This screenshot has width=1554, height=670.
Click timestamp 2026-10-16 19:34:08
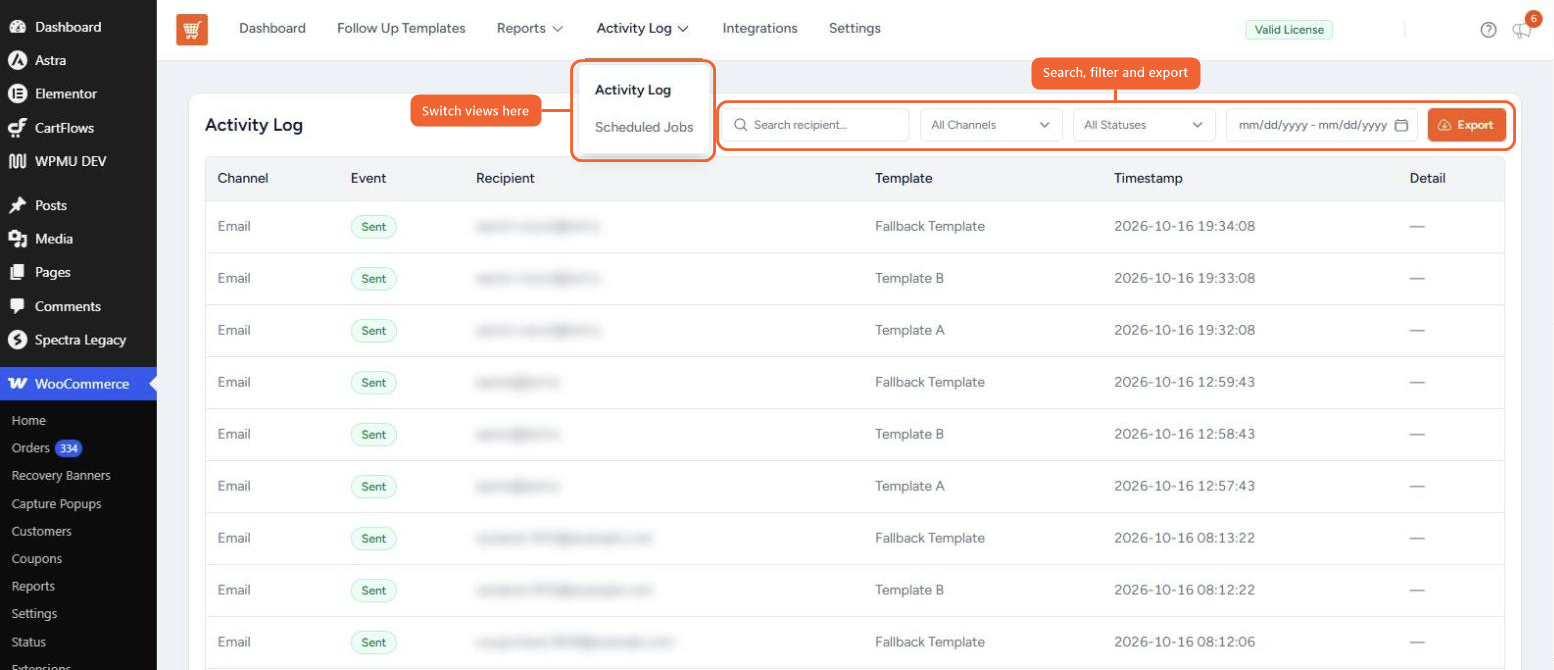click(x=1184, y=226)
